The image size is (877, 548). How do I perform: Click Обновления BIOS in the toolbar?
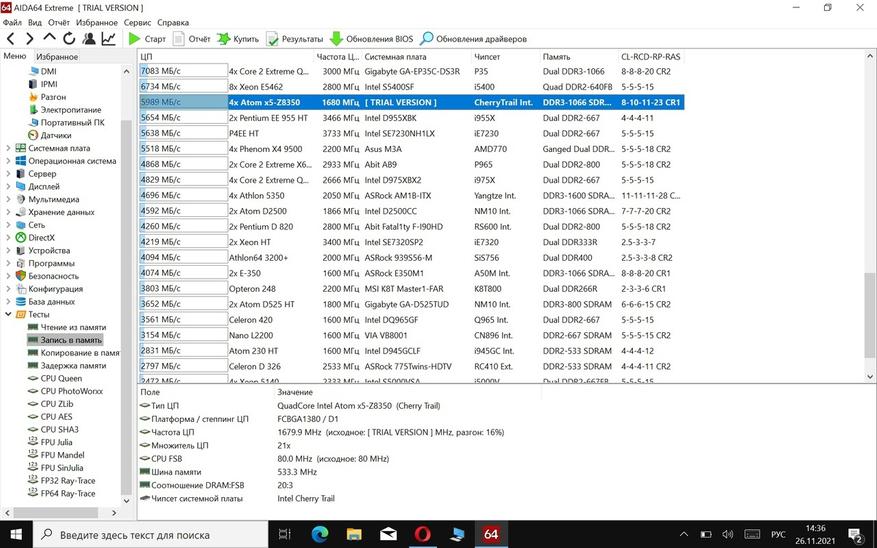click(371, 39)
